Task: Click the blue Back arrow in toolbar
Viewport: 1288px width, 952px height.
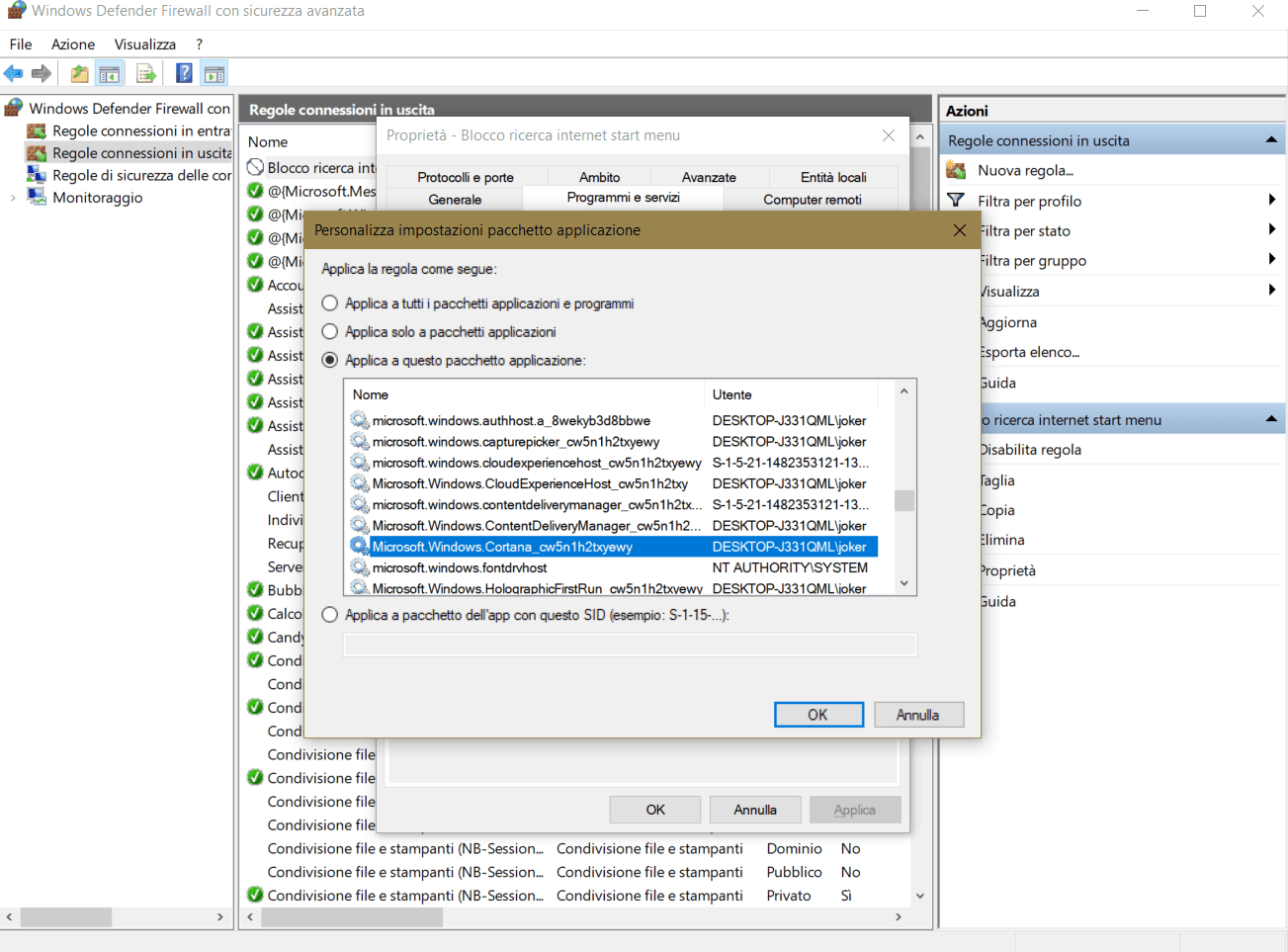Action: [x=14, y=74]
